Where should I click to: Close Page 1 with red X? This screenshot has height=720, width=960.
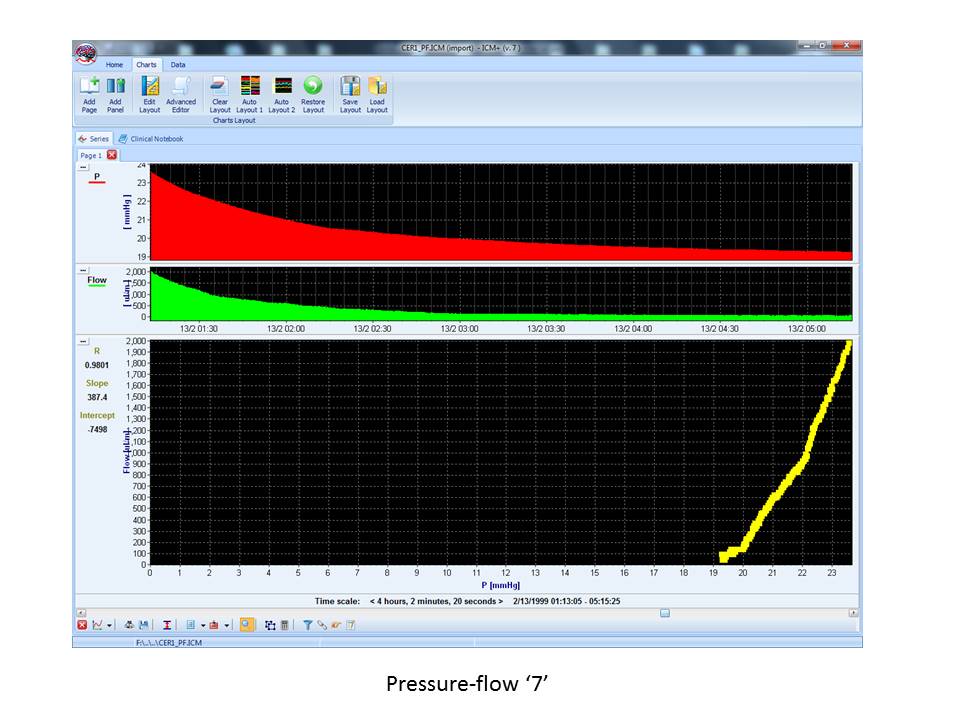pyautogui.click(x=112, y=155)
